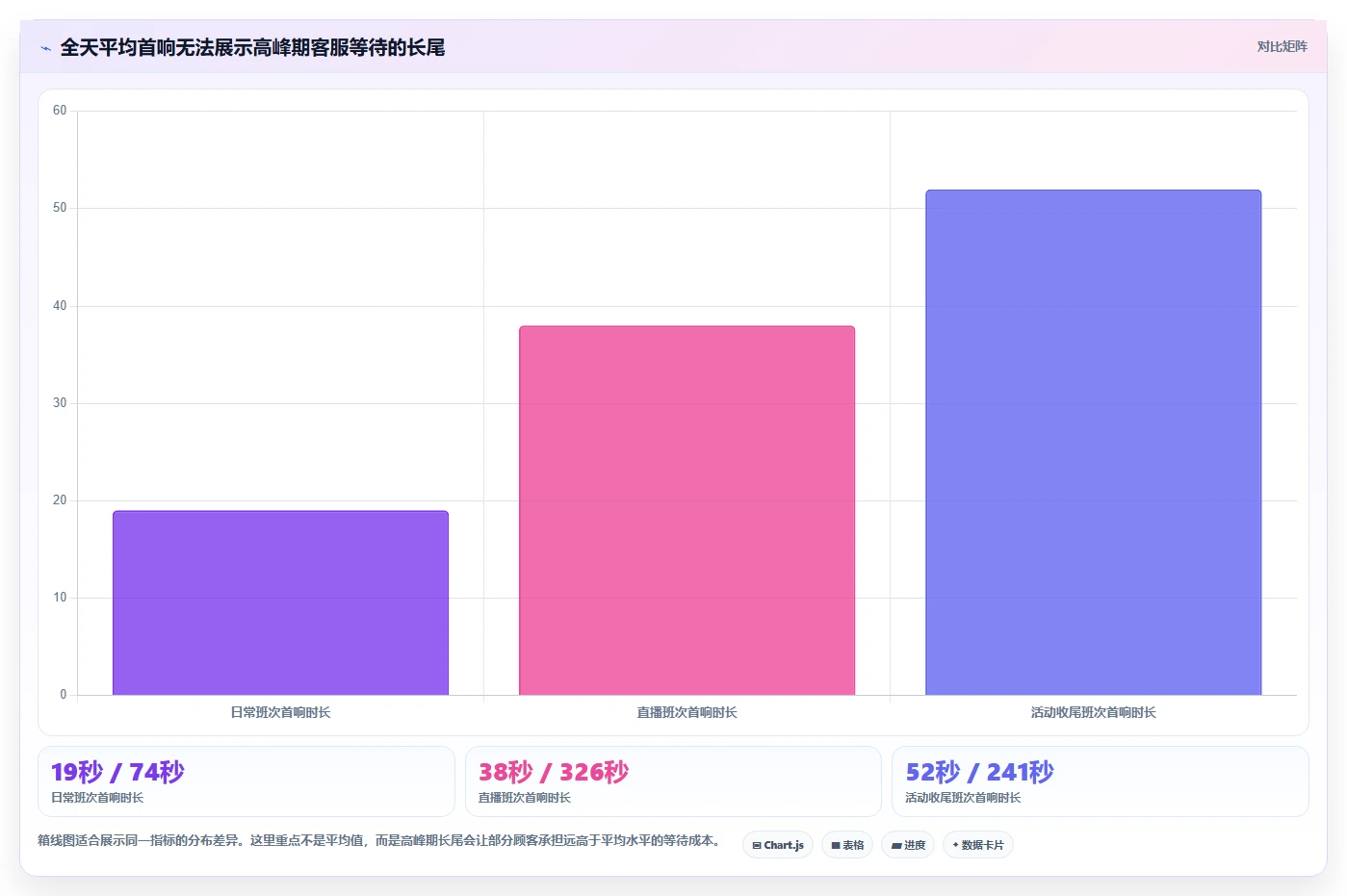Click the purple 日常班次首响时长 bar
This screenshot has width=1347, height=896.
pyautogui.click(x=280, y=602)
